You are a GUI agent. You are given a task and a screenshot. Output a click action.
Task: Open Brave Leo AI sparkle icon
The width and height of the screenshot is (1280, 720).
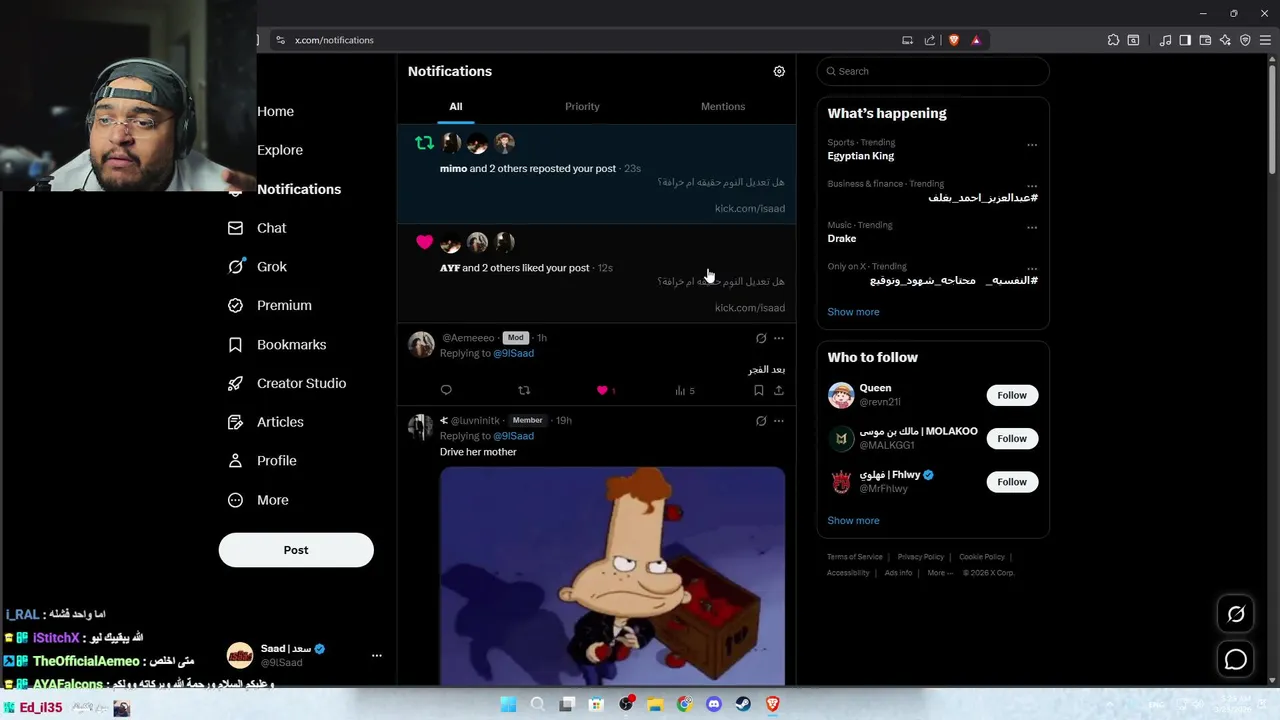point(1225,40)
